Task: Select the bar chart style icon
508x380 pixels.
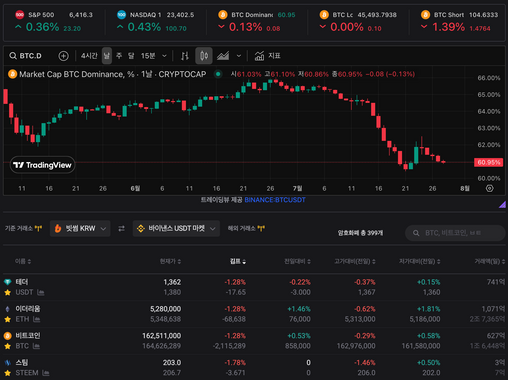Action: pos(184,56)
